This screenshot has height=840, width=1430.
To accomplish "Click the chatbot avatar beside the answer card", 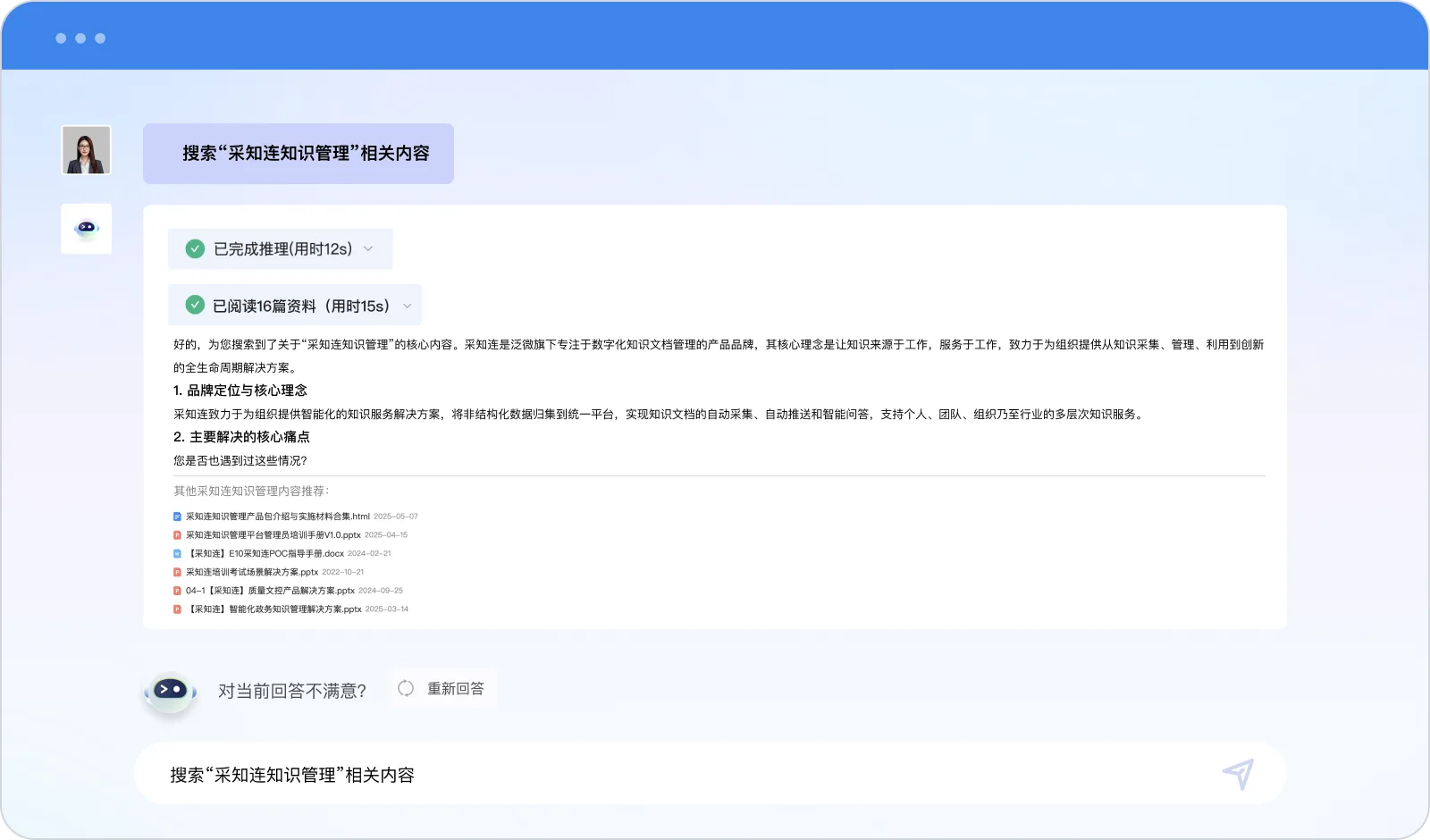I will [87, 229].
